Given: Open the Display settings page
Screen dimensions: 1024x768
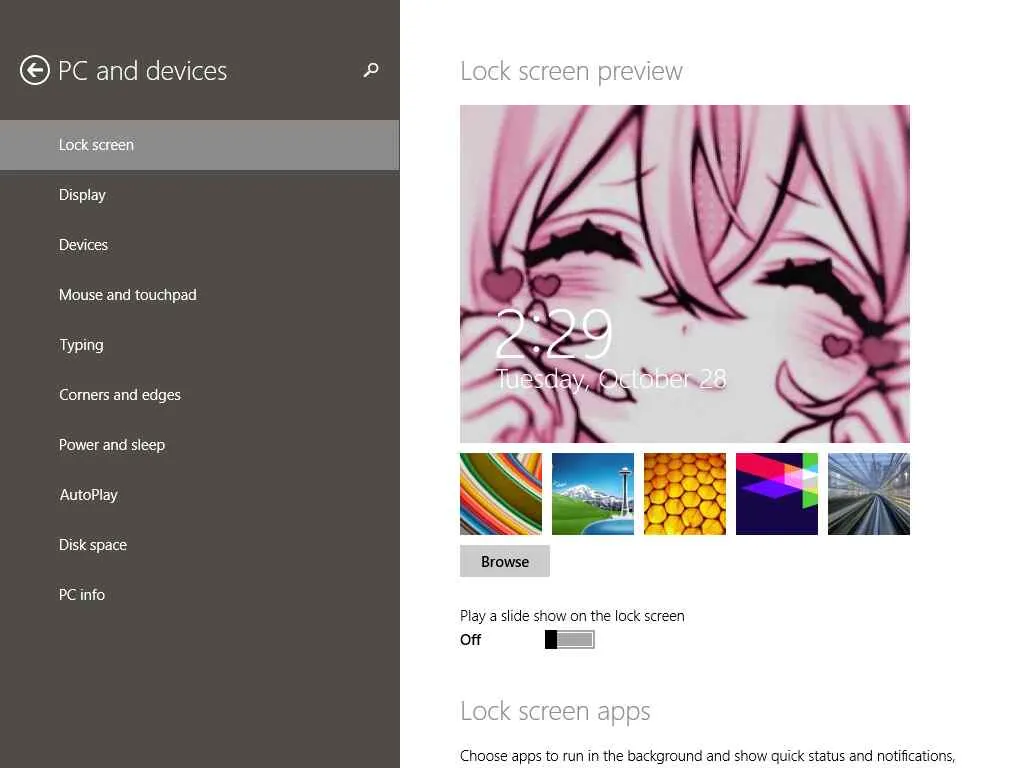Looking at the screenshot, I should pos(82,195).
